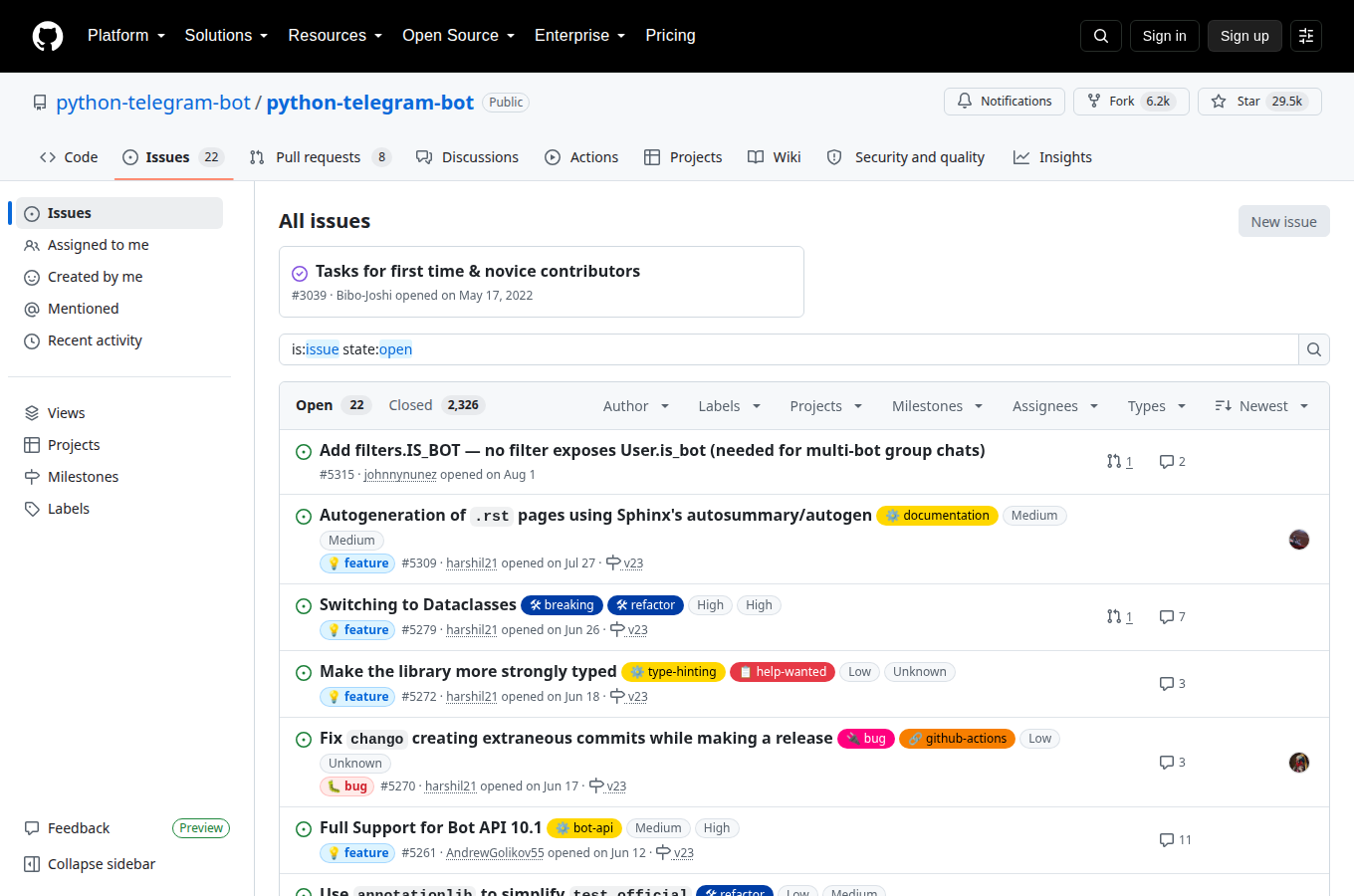Expand the Open Source menu
This screenshot has height=896, width=1354.
pos(459,36)
